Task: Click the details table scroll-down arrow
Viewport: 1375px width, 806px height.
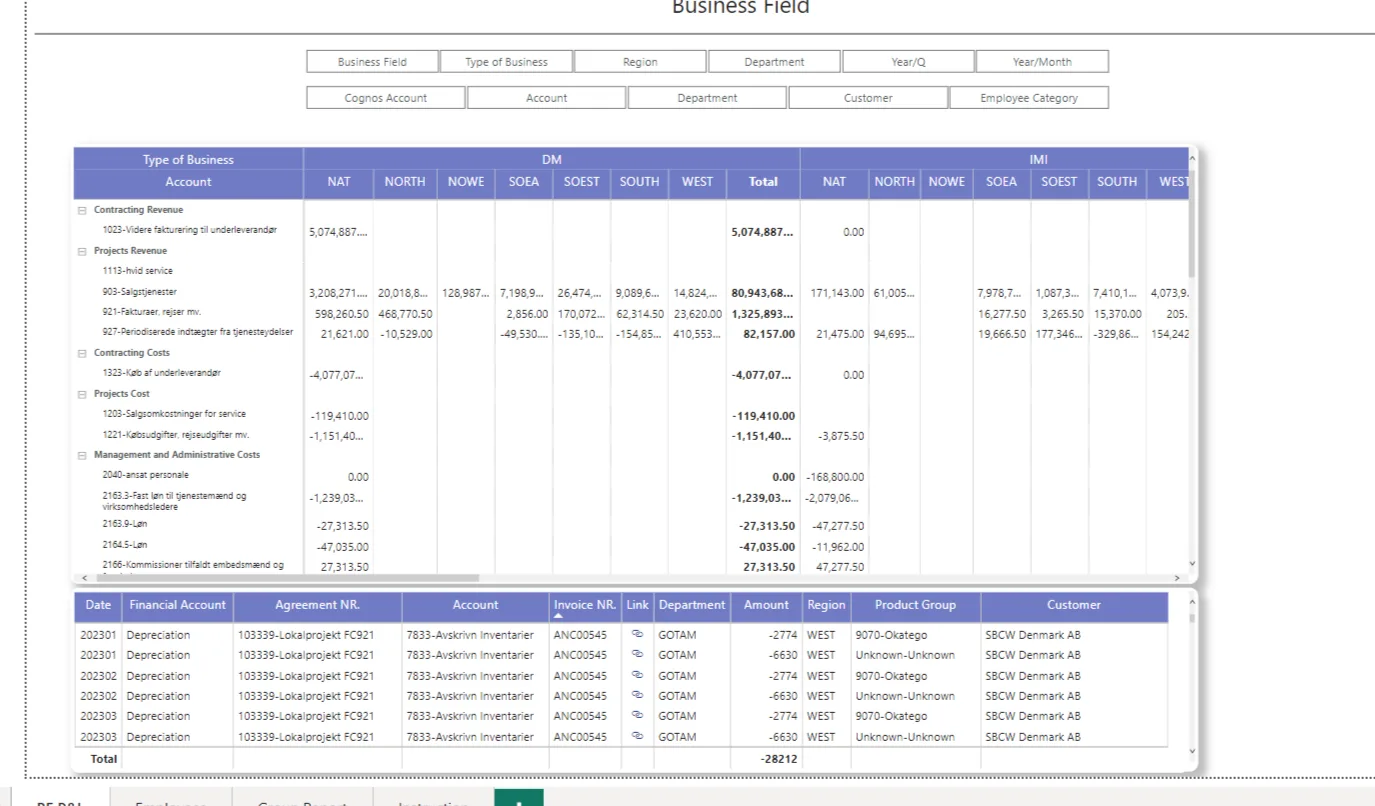Action: 1191,750
